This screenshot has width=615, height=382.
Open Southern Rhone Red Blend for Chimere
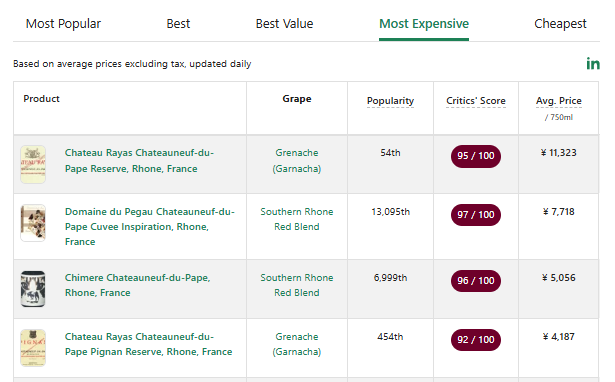coord(297,285)
